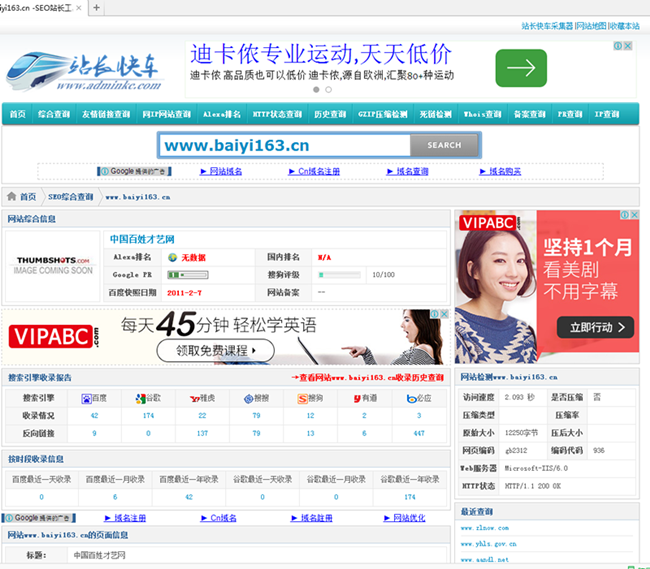Click the Google PR rank bar

point(187,274)
